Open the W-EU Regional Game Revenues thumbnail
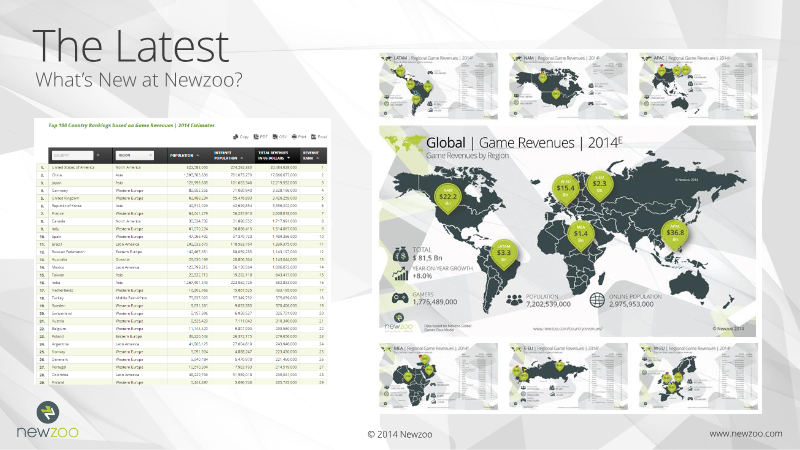 (x=698, y=376)
